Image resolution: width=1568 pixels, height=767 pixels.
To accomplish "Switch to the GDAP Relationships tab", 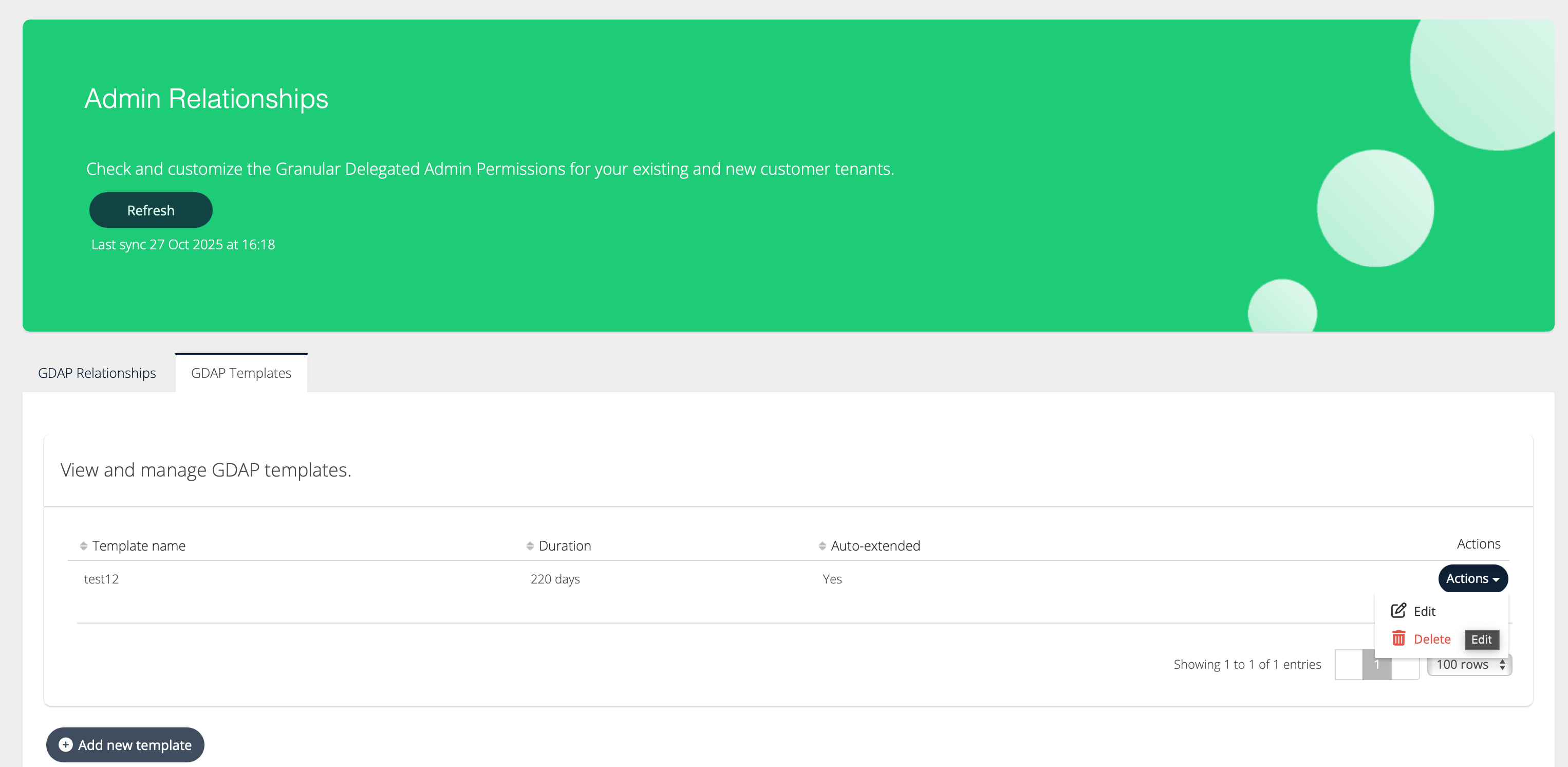I will pyautogui.click(x=97, y=373).
